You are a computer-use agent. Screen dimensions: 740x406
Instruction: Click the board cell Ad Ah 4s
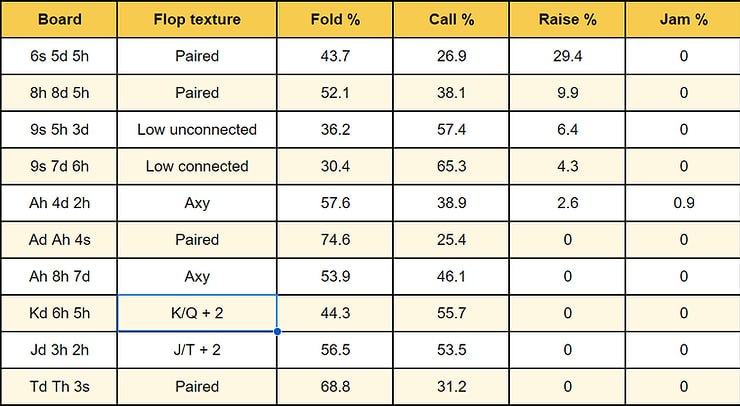[x=59, y=240]
